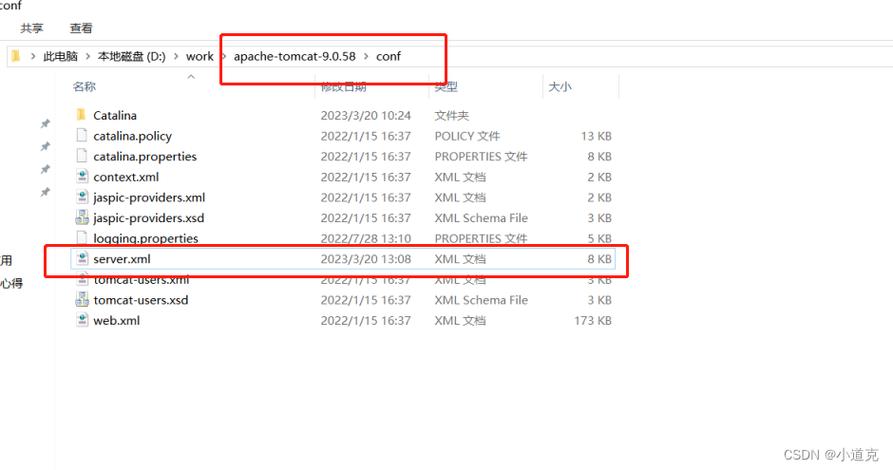Select the catalina.policy file icon
The height and width of the screenshot is (470, 893).
click(82, 136)
